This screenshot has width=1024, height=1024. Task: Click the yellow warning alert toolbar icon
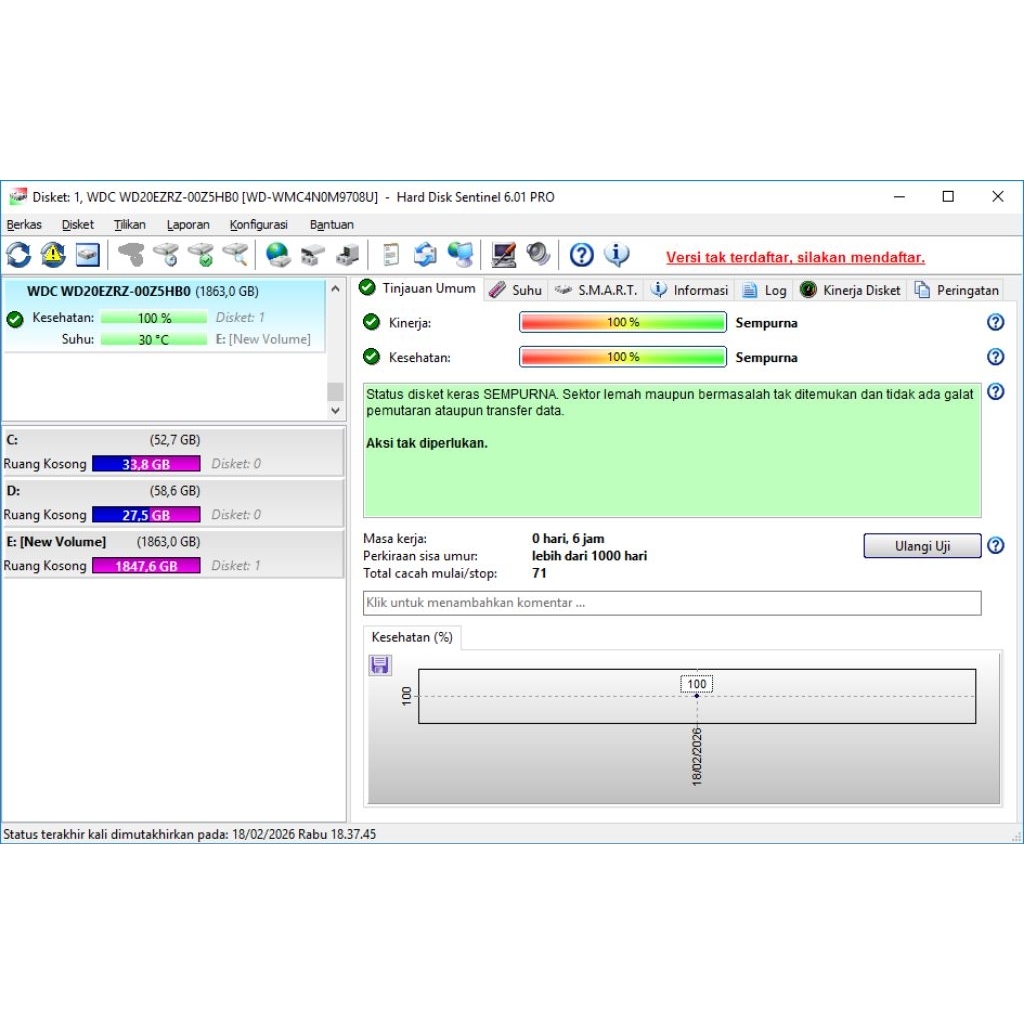click(53, 255)
